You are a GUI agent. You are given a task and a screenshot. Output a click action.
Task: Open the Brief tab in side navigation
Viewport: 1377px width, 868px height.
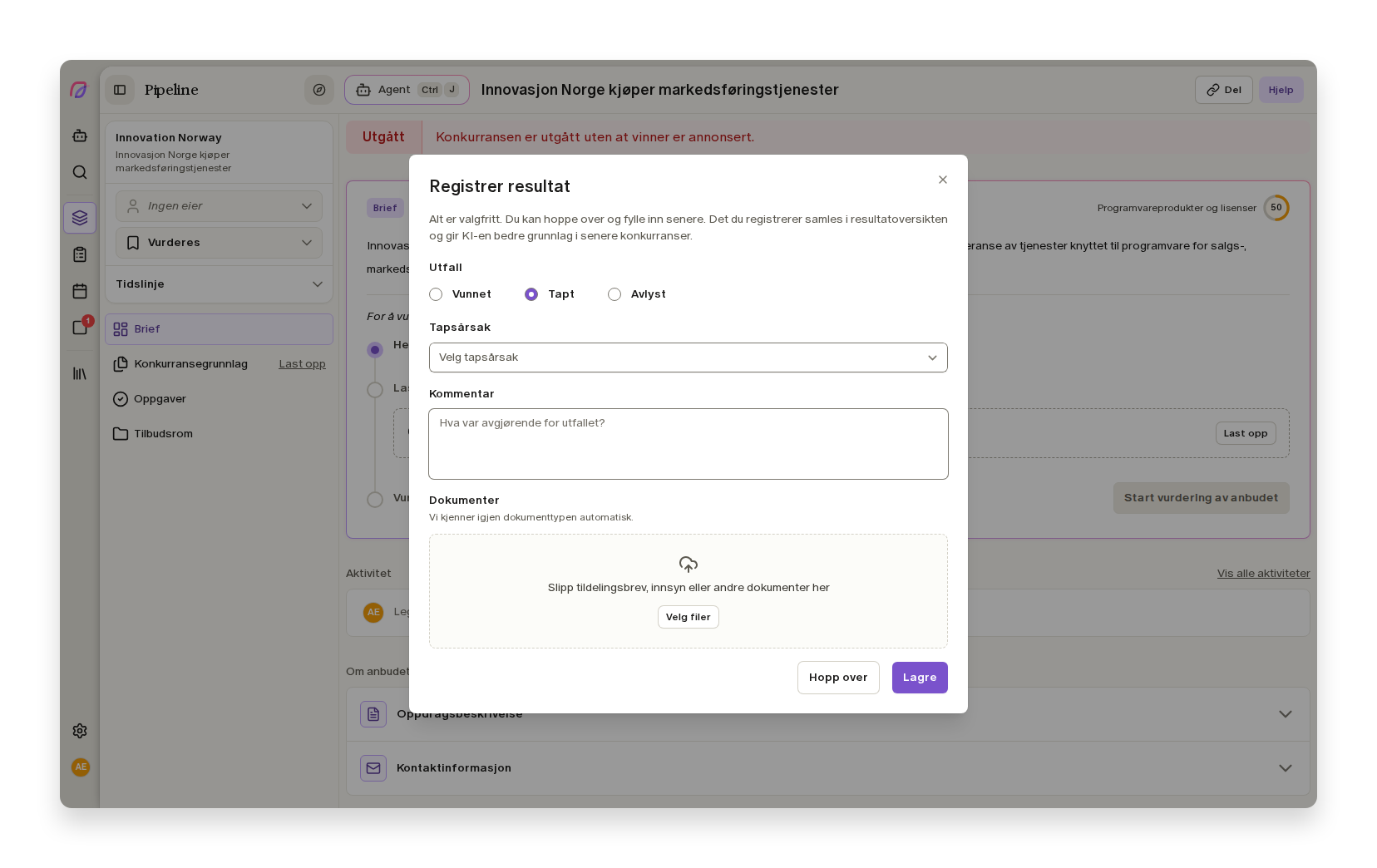[219, 329]
